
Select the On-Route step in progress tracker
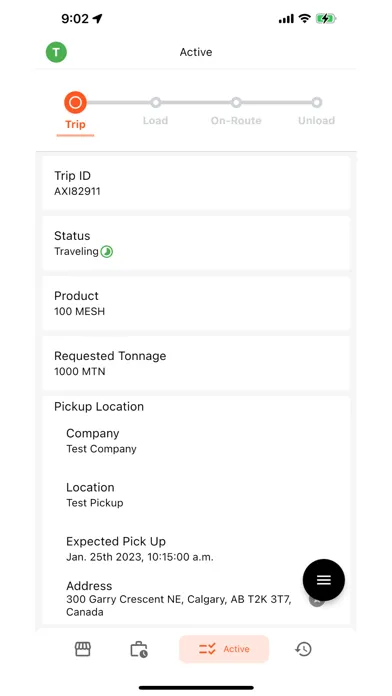236,111
